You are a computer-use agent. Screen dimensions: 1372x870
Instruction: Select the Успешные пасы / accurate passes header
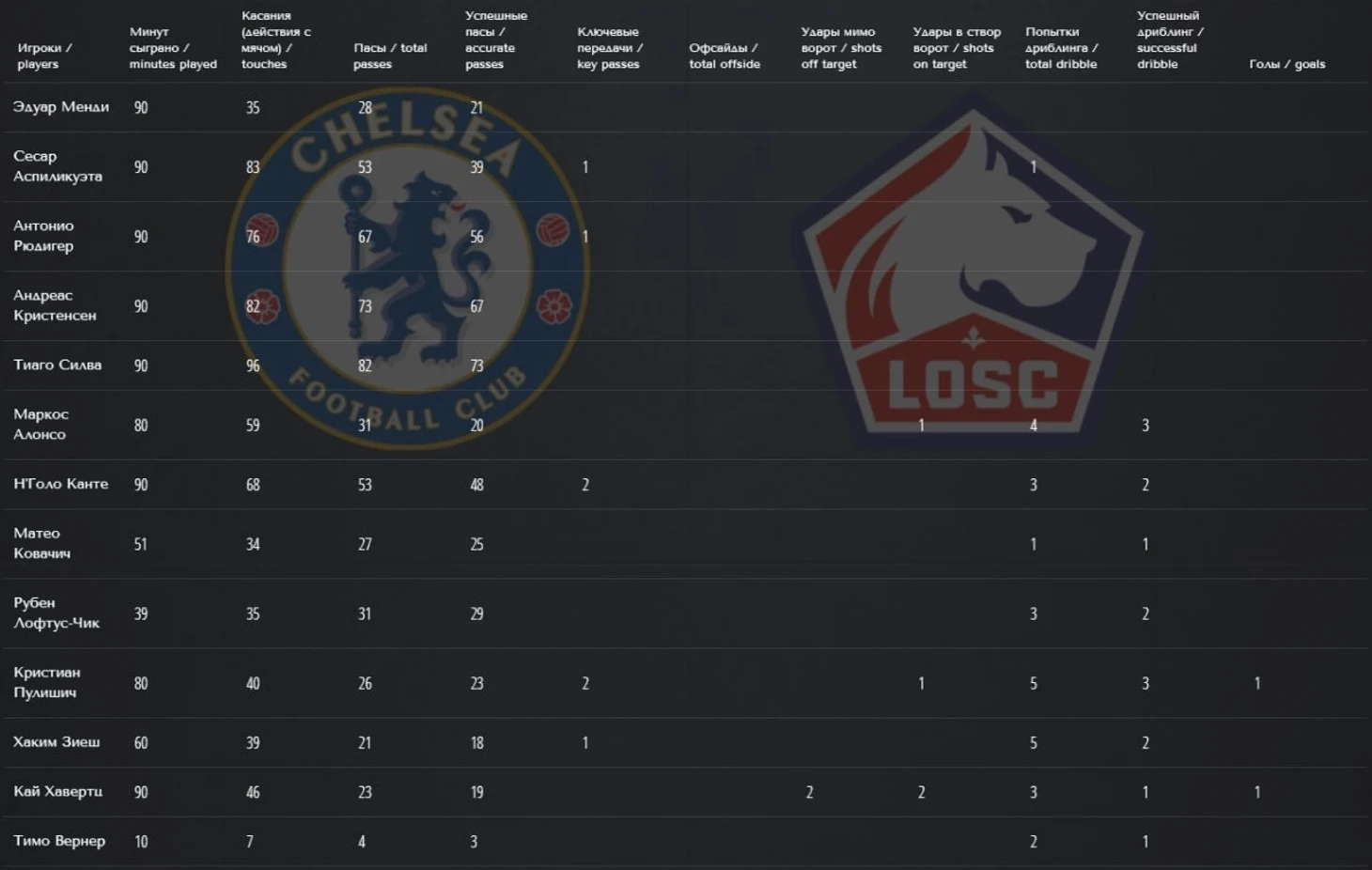(496, 39)
